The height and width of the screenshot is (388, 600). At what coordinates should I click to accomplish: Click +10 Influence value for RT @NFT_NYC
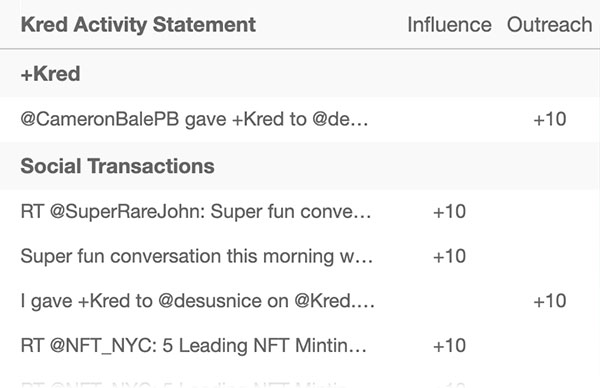coord(449,346)
